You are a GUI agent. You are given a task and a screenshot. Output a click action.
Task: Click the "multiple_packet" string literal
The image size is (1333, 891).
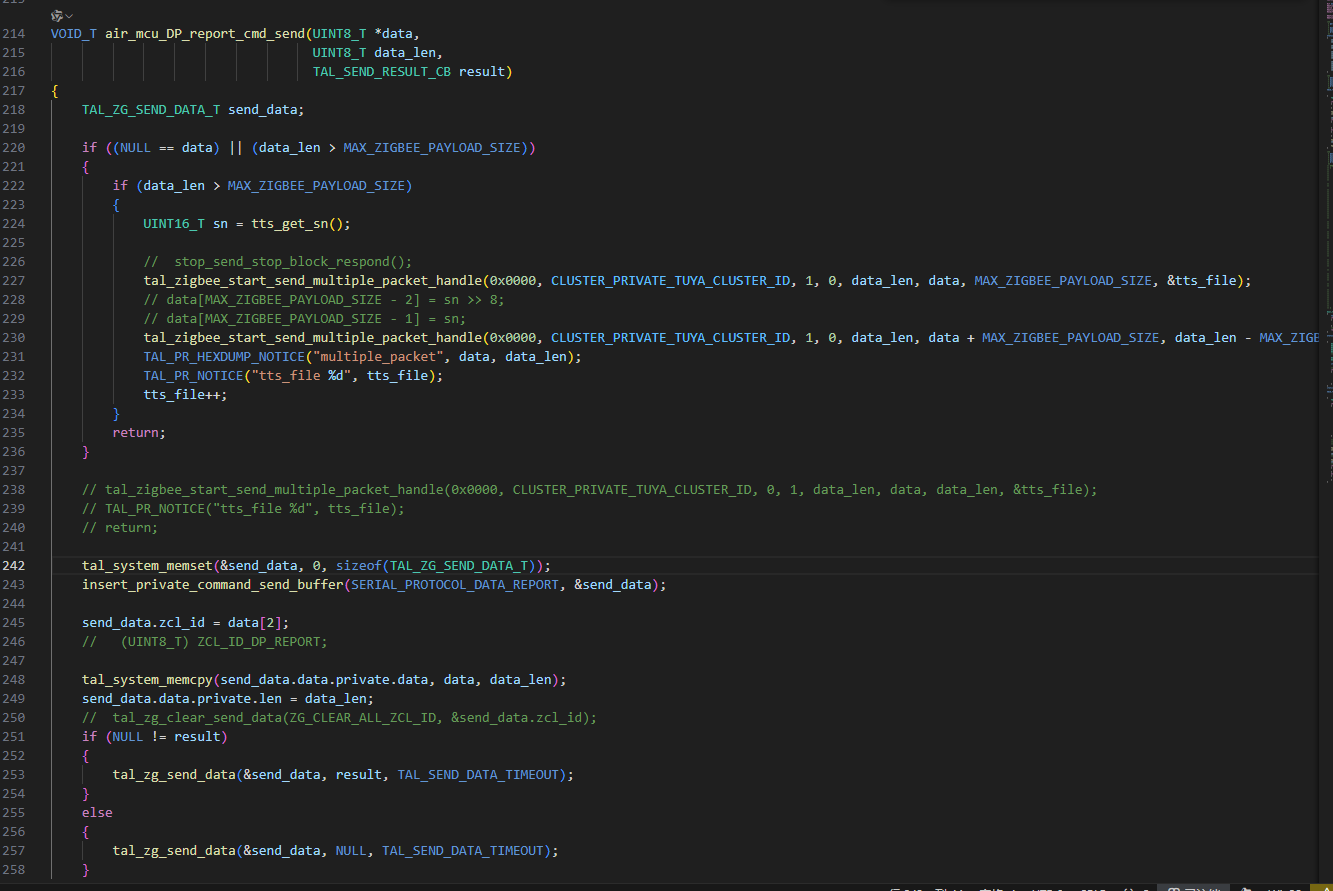(378, 357)
